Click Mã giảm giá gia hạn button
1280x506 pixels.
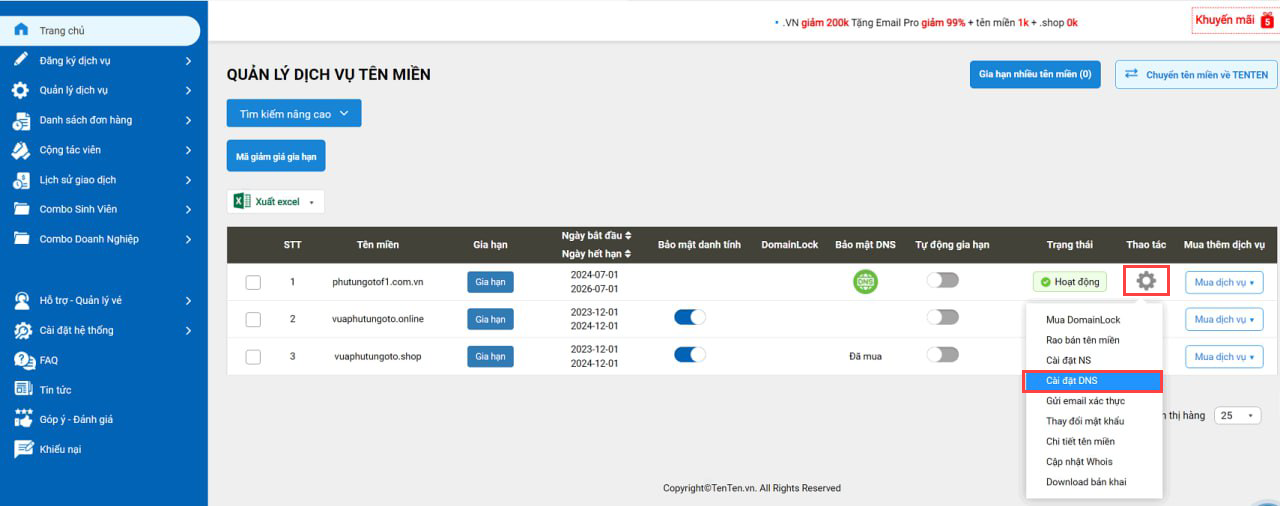point(276,156)
